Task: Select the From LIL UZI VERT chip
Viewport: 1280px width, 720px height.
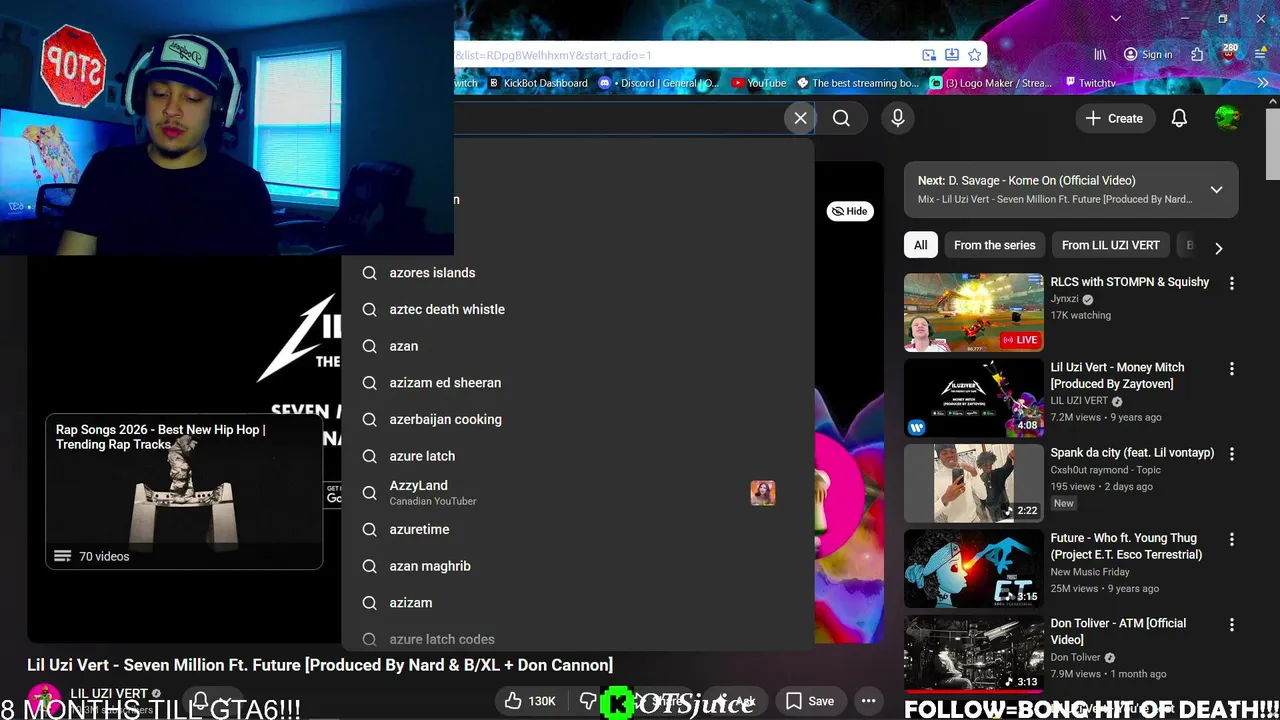Action: click(1110, 245)
